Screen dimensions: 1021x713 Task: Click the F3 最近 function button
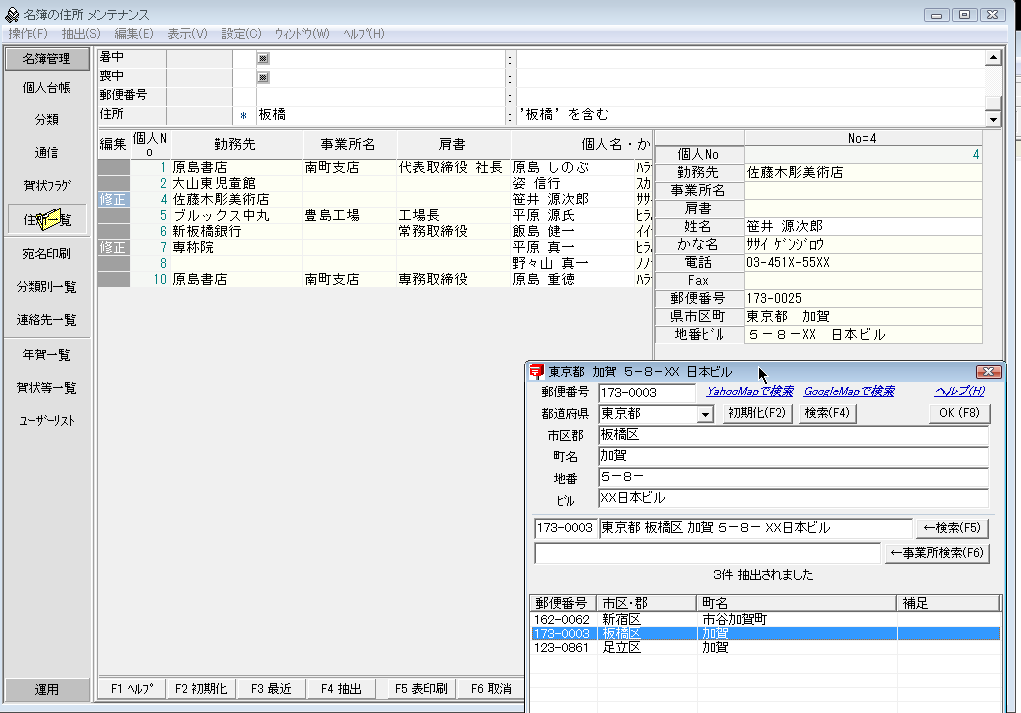(271, 689)
